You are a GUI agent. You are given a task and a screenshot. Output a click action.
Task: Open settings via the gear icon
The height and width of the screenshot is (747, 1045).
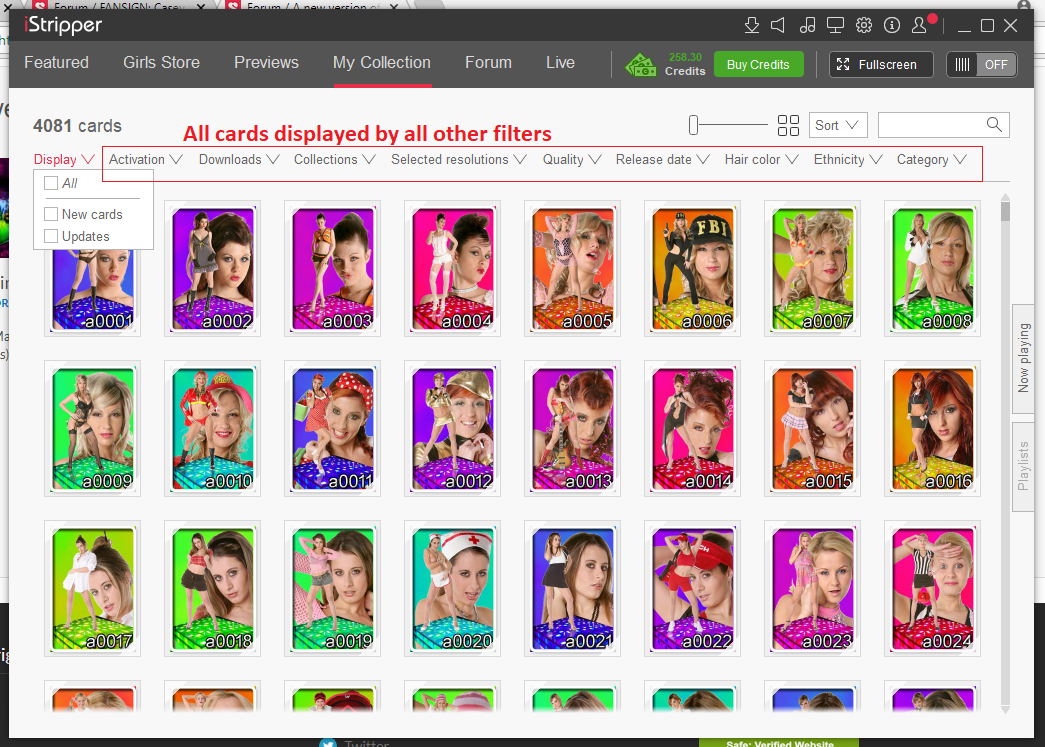[x=864, y=25]
